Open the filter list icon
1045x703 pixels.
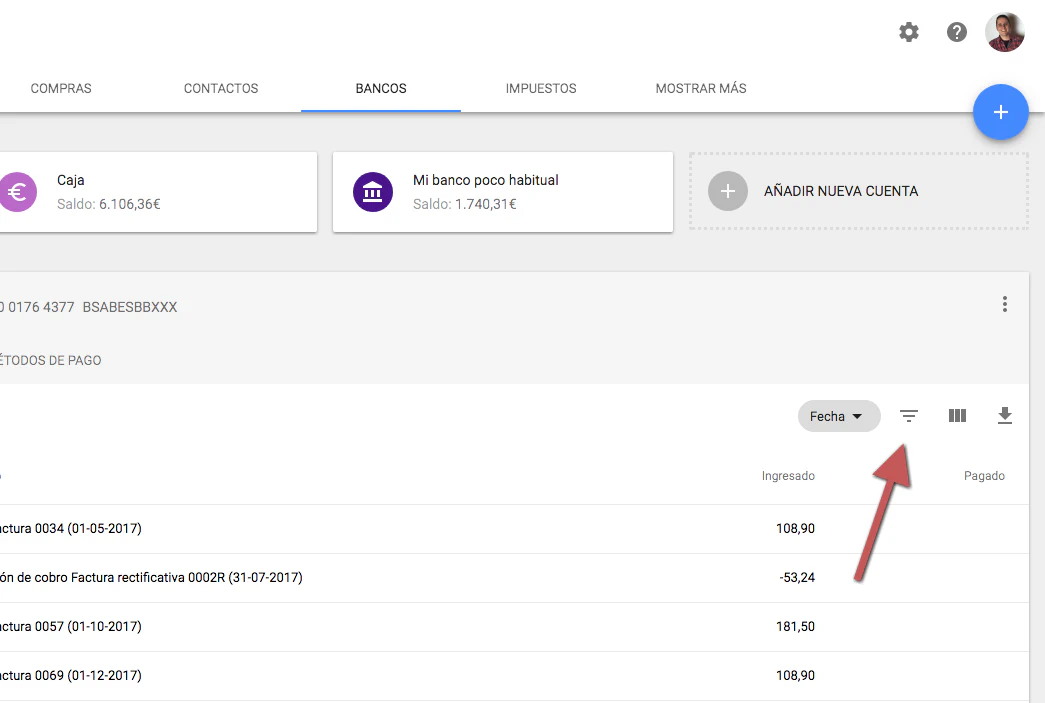click(908, 416)
